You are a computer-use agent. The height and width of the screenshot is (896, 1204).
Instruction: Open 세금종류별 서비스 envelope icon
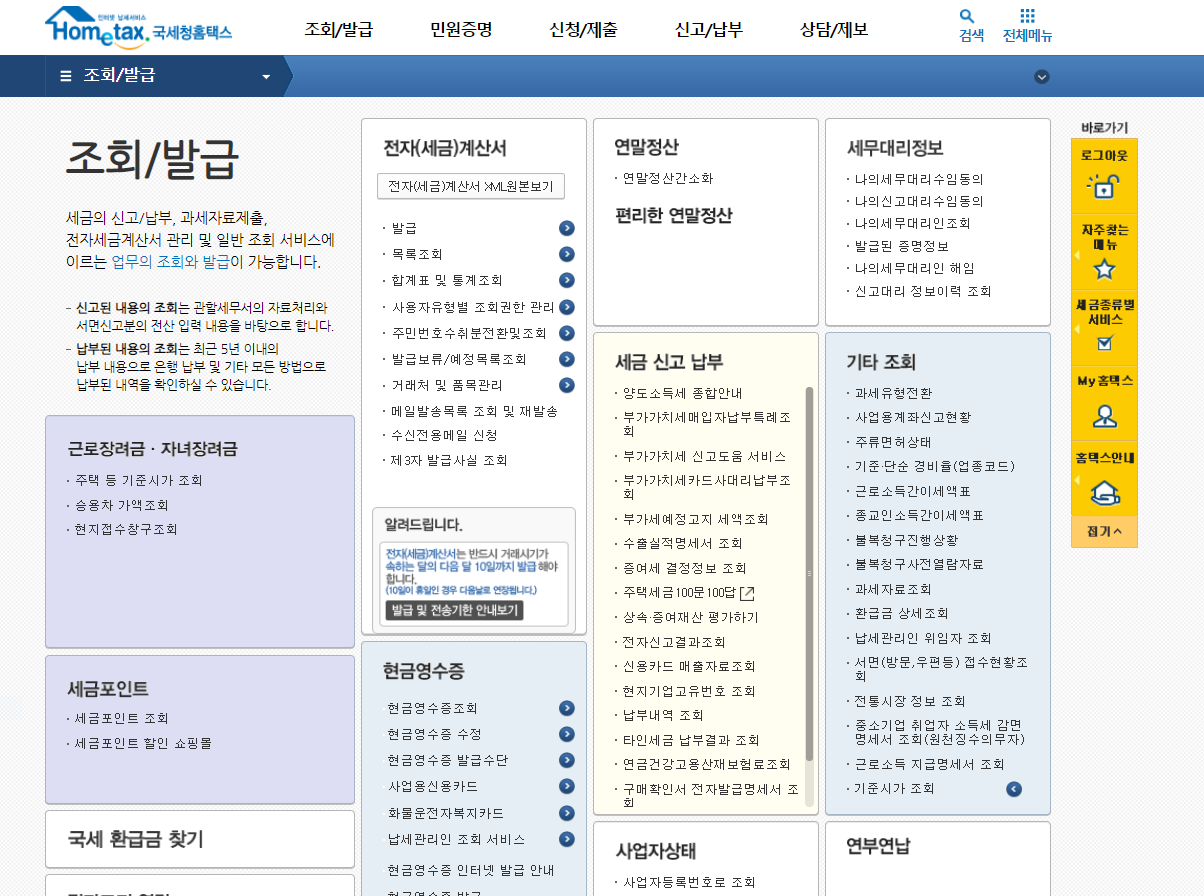[1103, 341]
